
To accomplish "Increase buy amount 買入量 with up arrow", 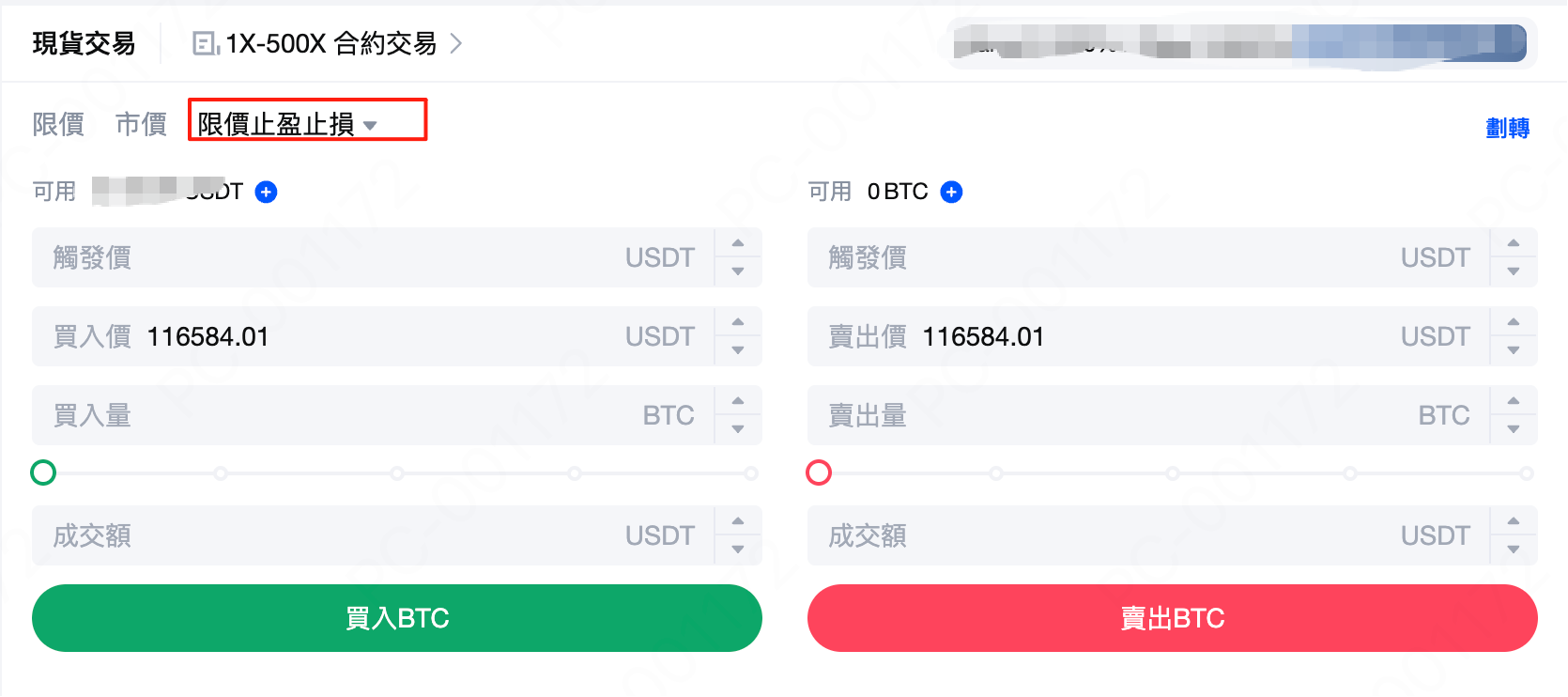I will click(x=738, y=401).
